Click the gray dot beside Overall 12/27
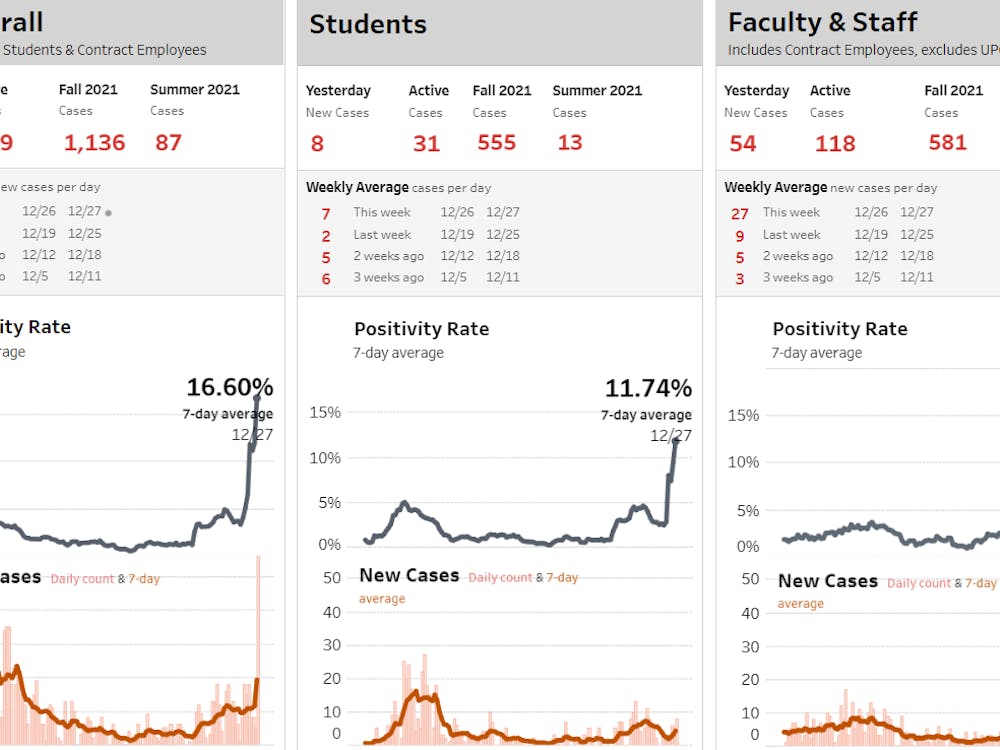The height and width of the screenshot is (750, 1000). [x=108, y=213]
